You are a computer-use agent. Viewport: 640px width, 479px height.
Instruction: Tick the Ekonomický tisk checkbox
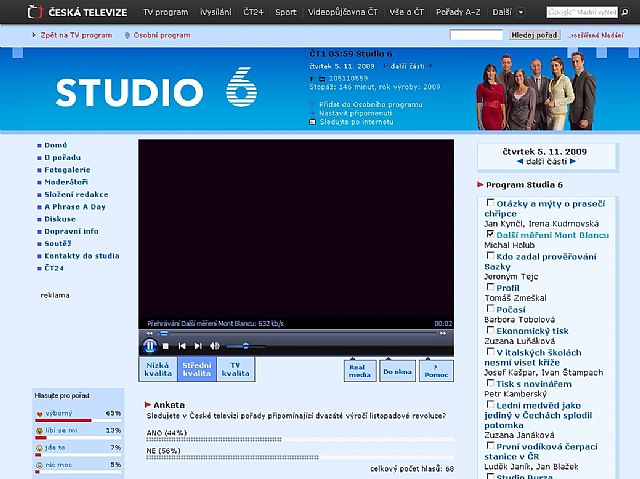point(490,330)
